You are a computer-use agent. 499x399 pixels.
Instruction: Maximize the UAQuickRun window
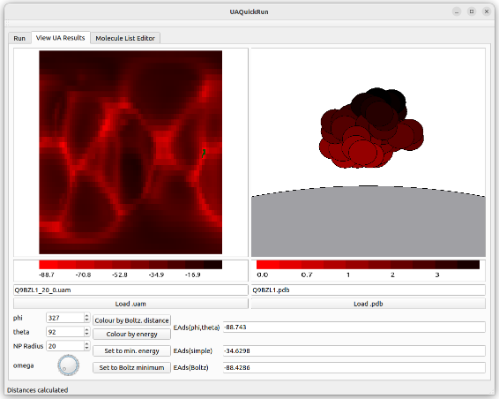472,12
